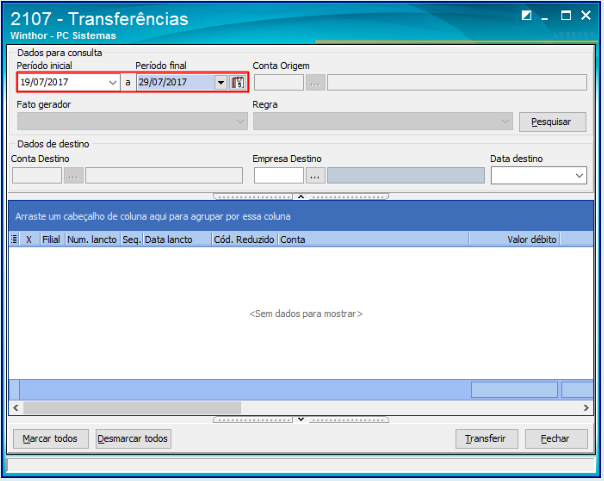Viewport: 604px width, 481px height.
Task: Click the horizontal scrollbar thumb
Action: click(132, 407)
